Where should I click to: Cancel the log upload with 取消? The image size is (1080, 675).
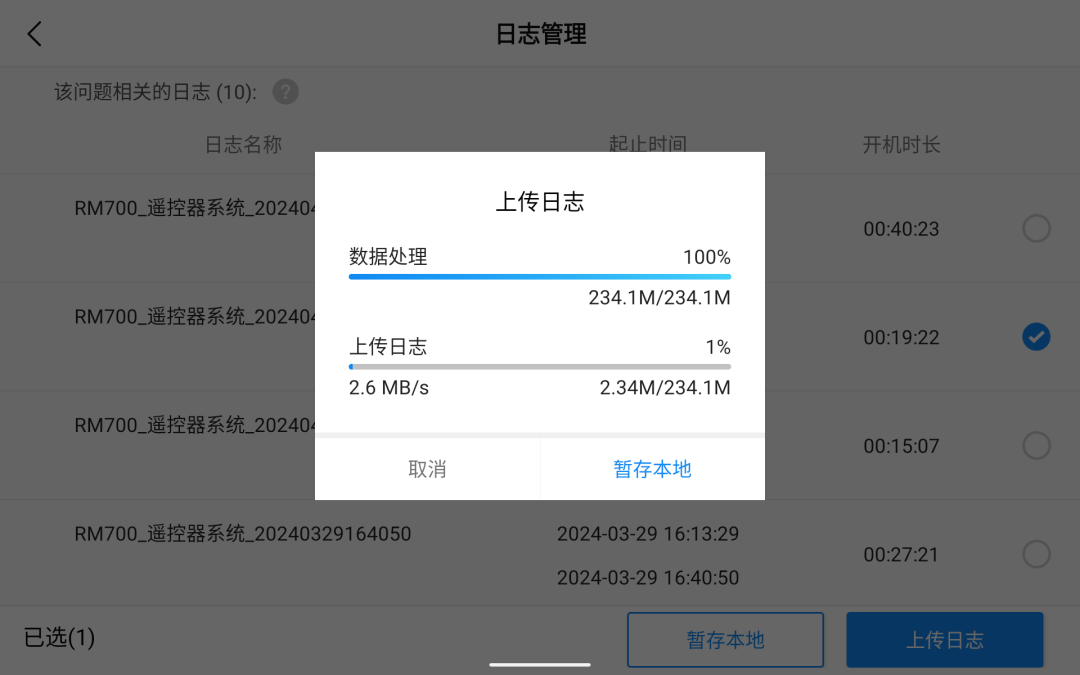(x=427, y=469)
